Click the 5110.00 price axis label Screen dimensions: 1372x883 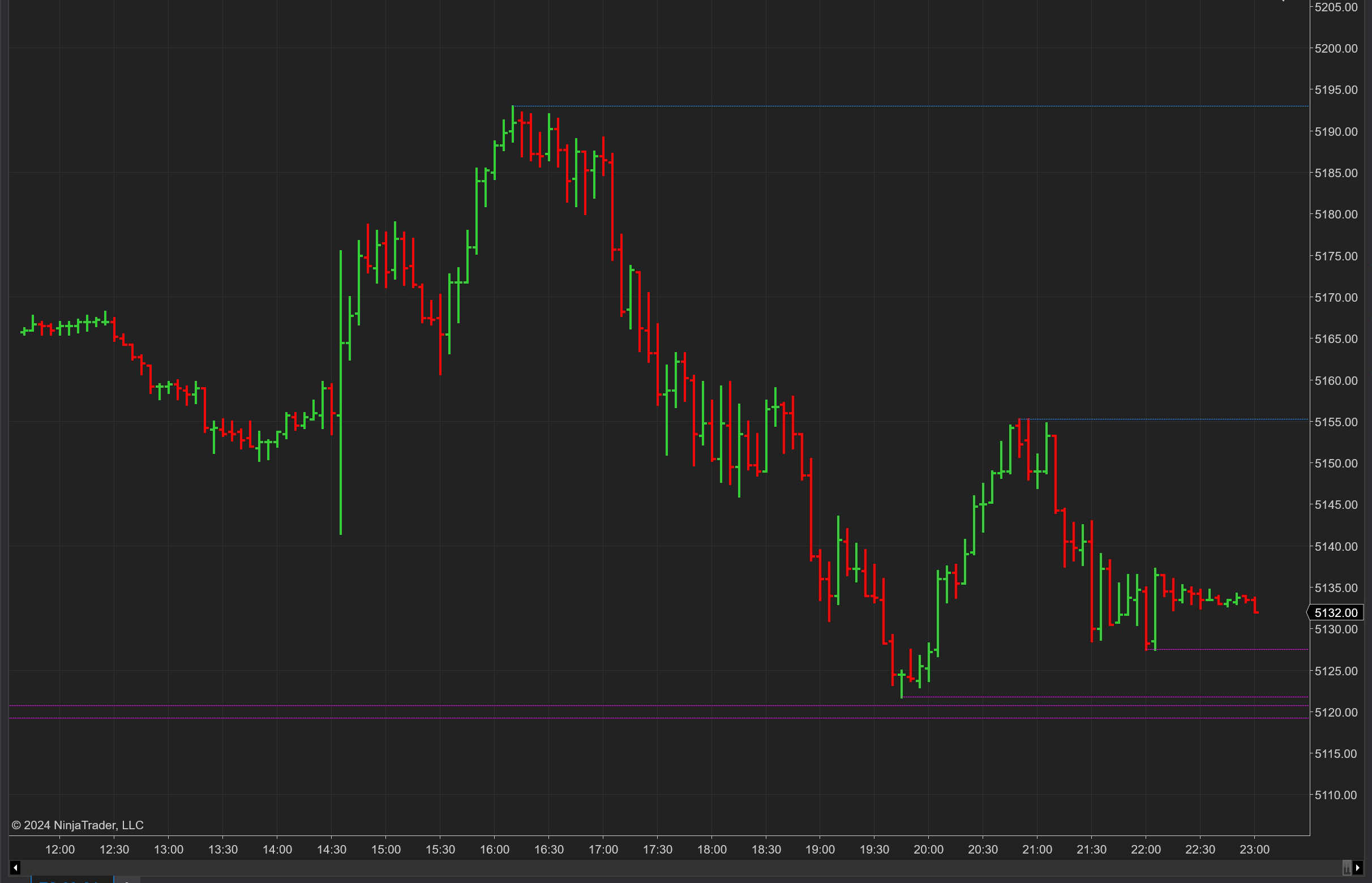tap(1336, 795)
